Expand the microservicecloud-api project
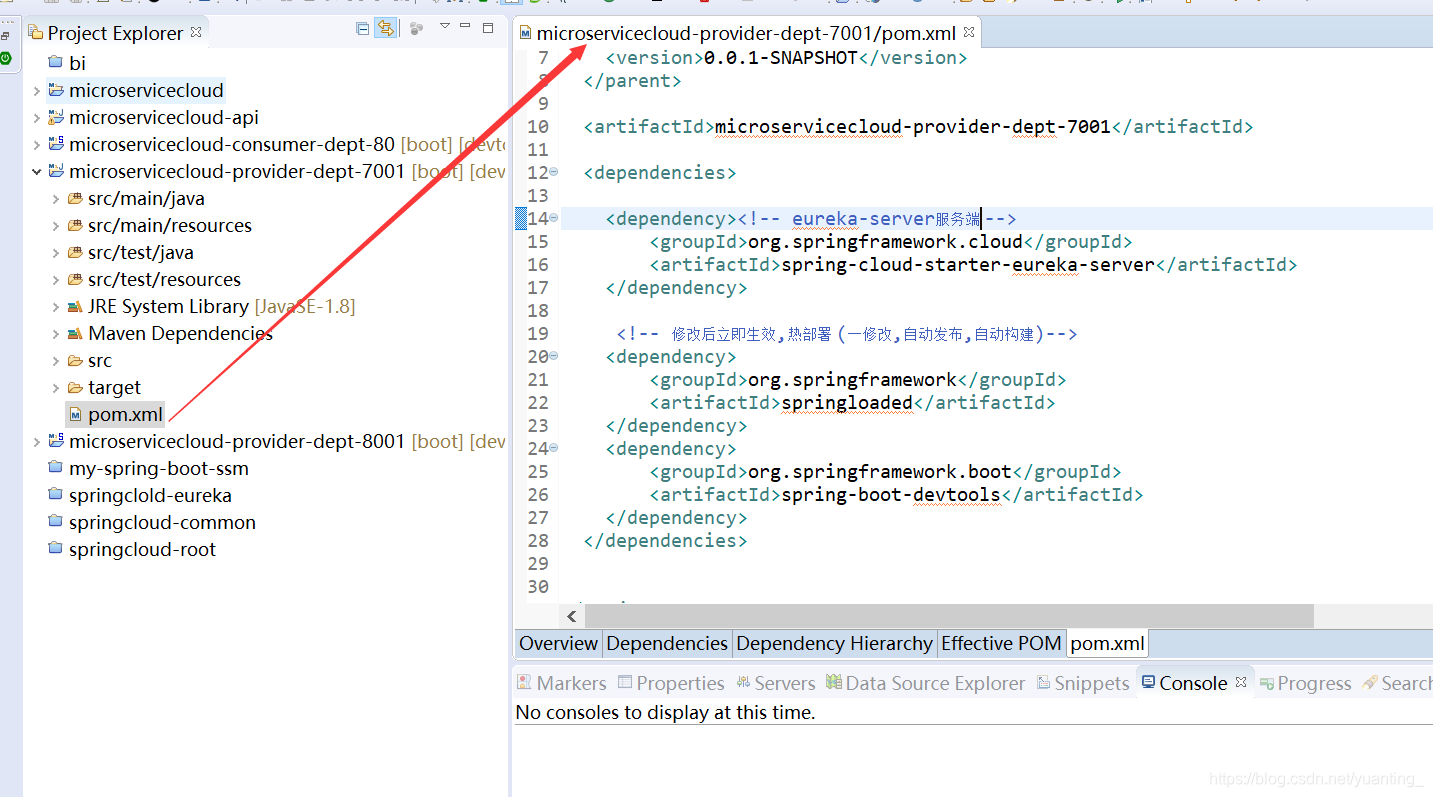The width and height of the screenshot is (1433, 797). [x=37, y=118]
